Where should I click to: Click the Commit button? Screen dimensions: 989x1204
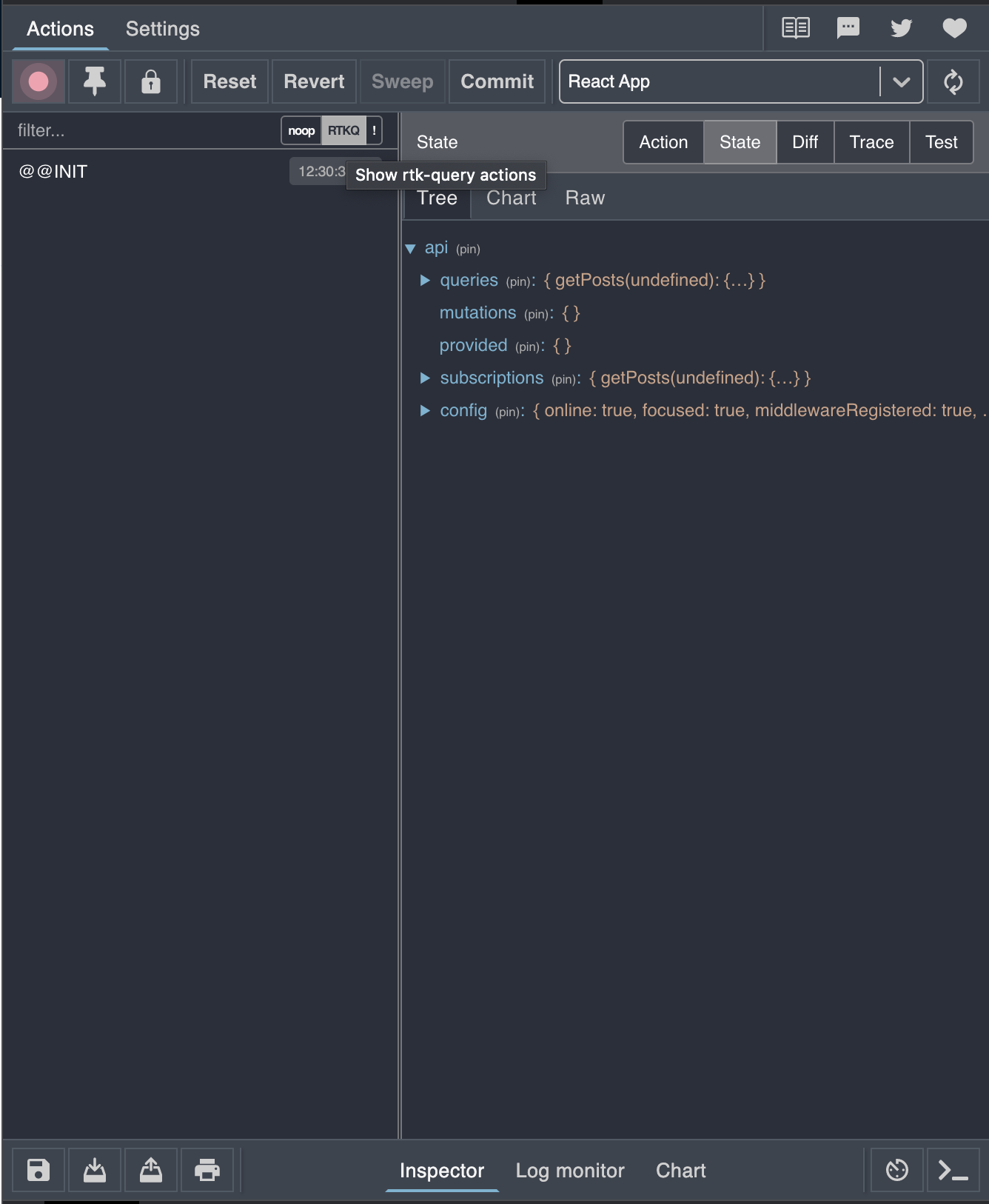click(x=497, y=81)
